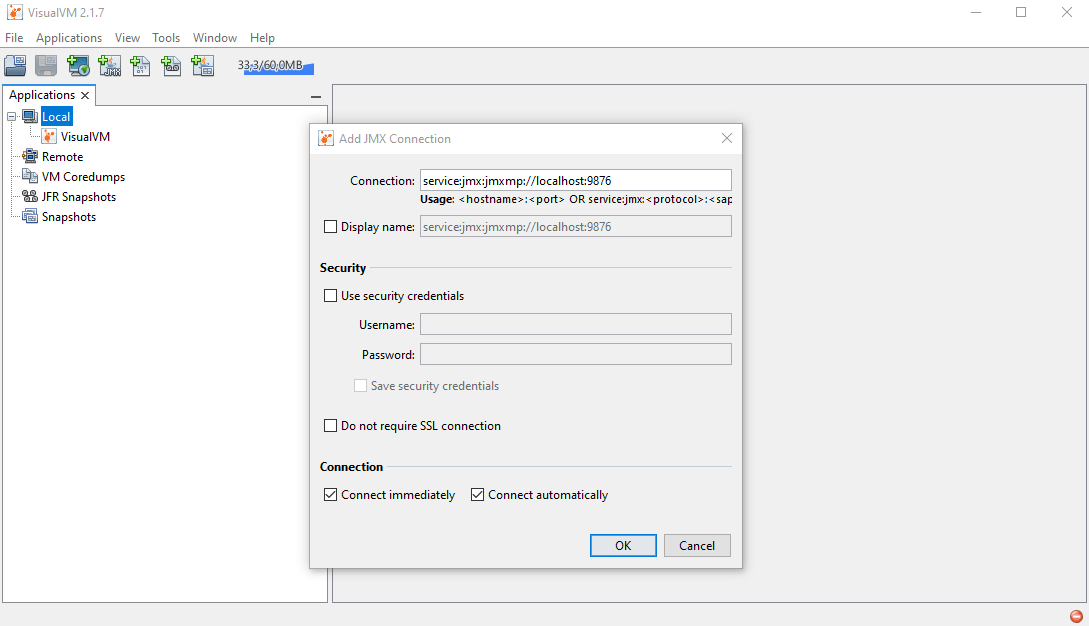
Task: Select the Remote node in Applications tree
Action: [62, 157]
